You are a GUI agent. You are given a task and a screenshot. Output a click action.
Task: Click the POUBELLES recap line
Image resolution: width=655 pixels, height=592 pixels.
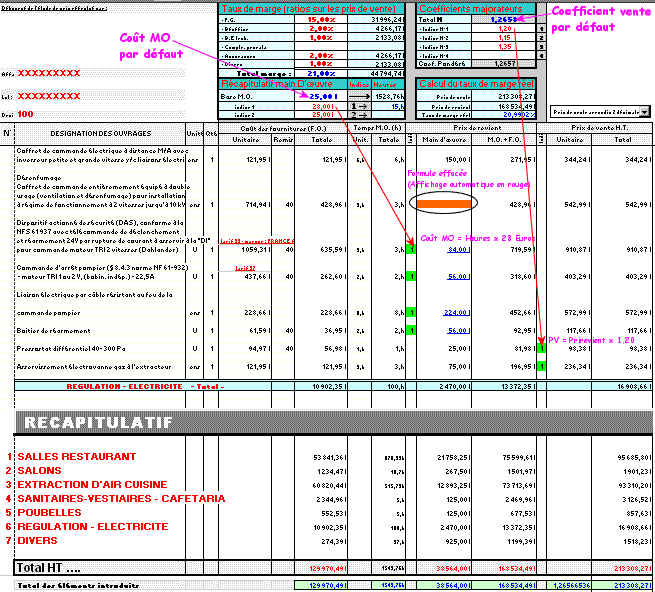(x=49, y=512)
